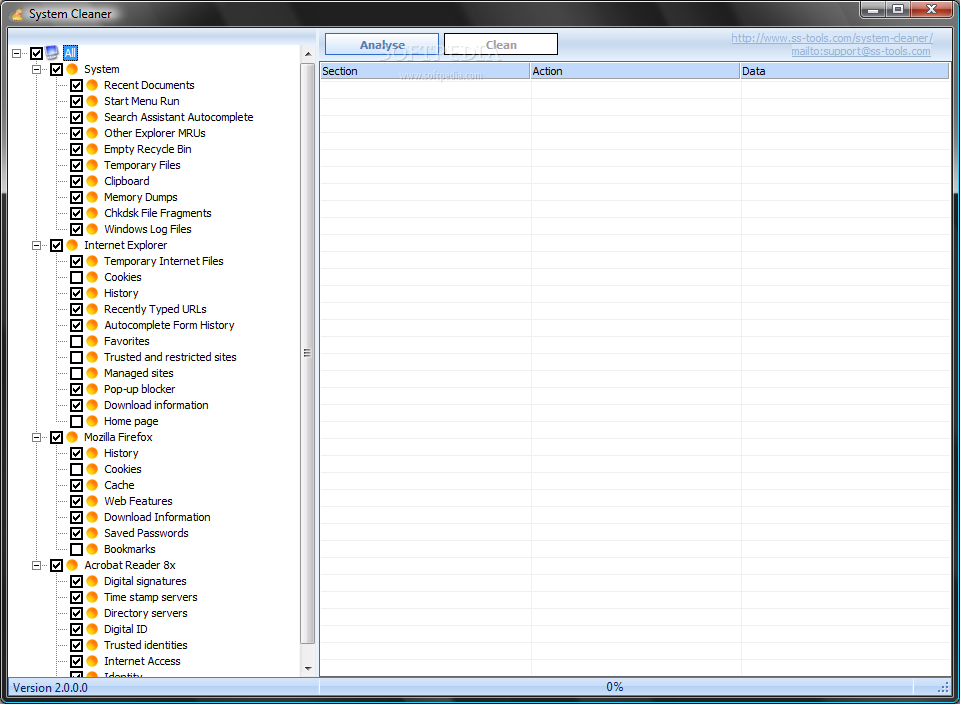Image resolution: width=960 pixels, height=704 pixels.
Task: Select the Internet Access item
Action: point(142,661)
